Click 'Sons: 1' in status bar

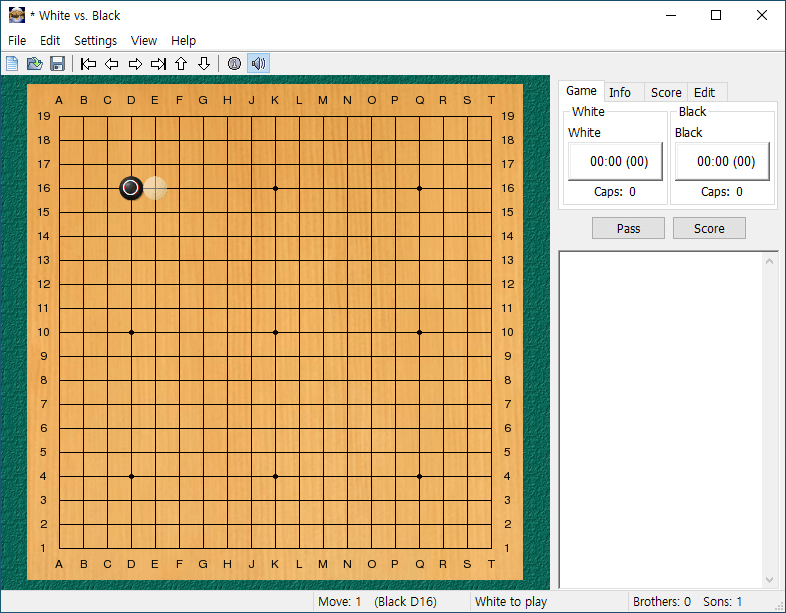click(x=722, y=601)
